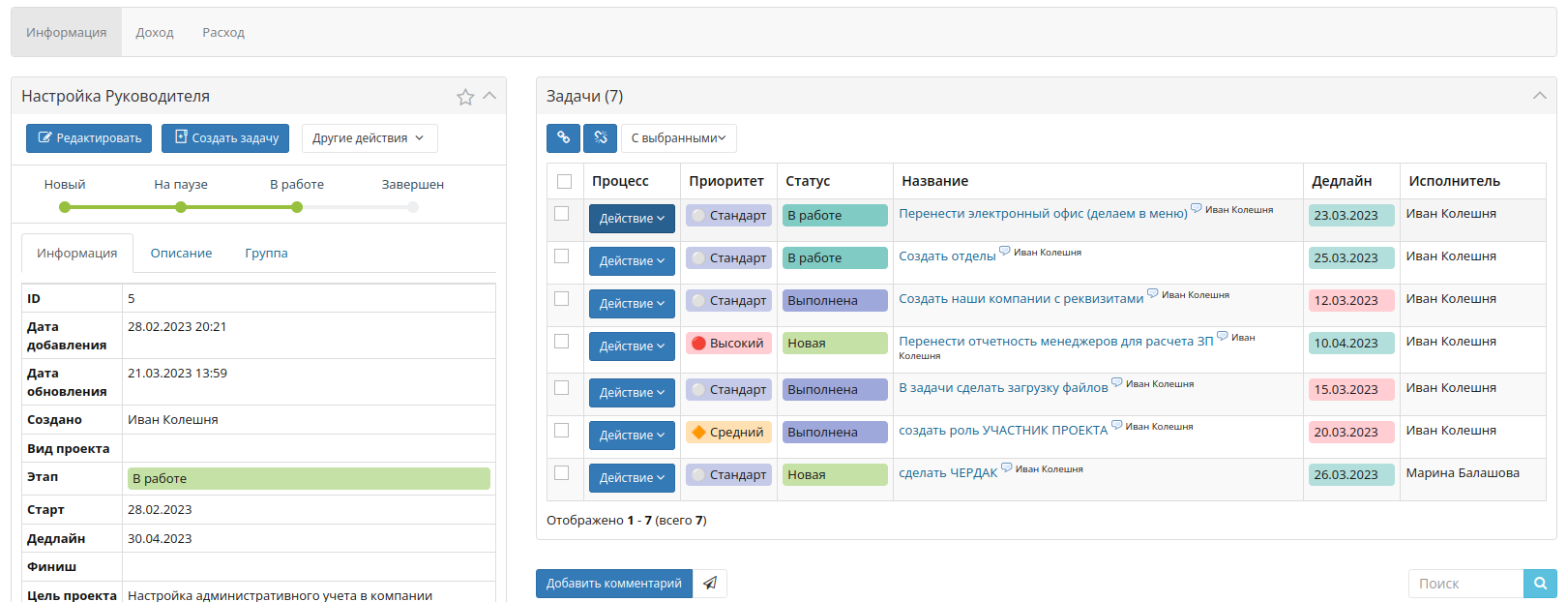1568x602 pixels.
Task: Check the box for 'Перенести электронный офис' task
Action: click(561, 213)
